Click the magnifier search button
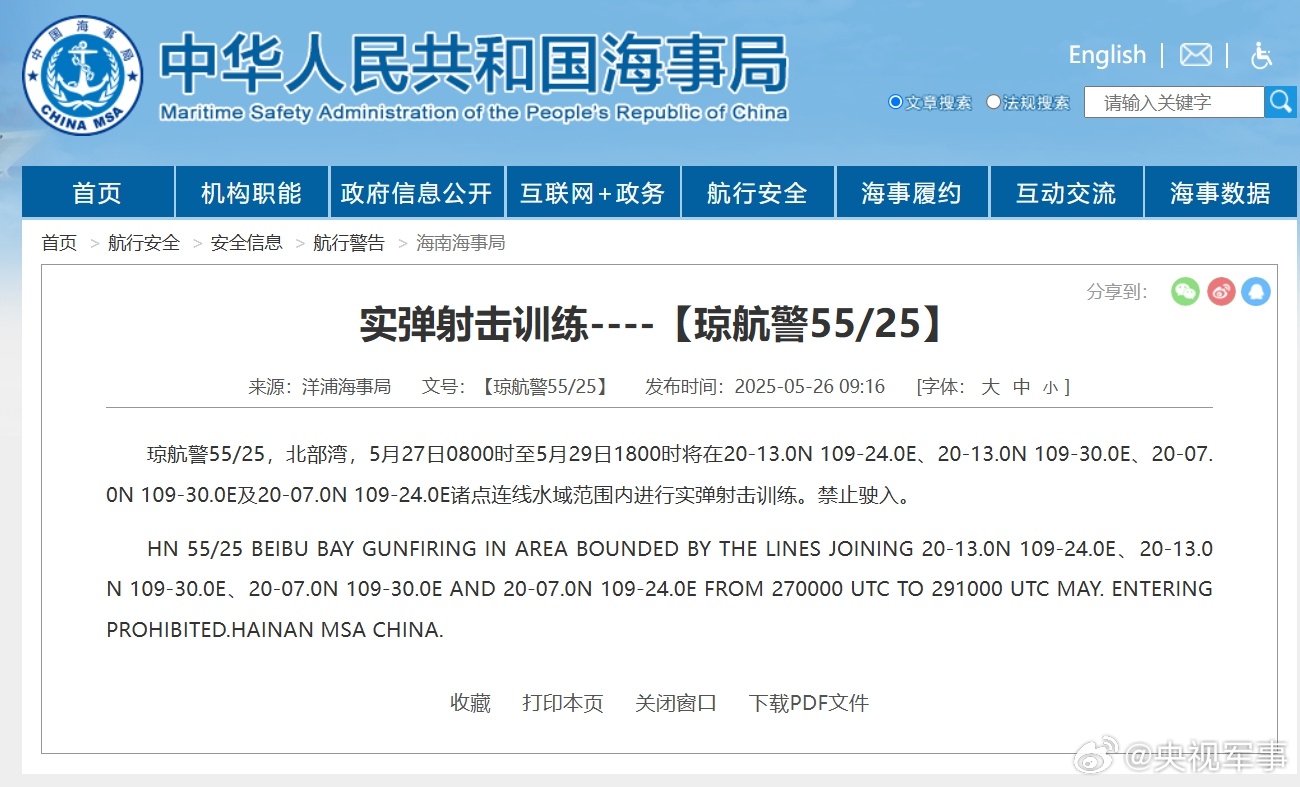Viewport: 1300px width, 787px height. coord(1281,101)
